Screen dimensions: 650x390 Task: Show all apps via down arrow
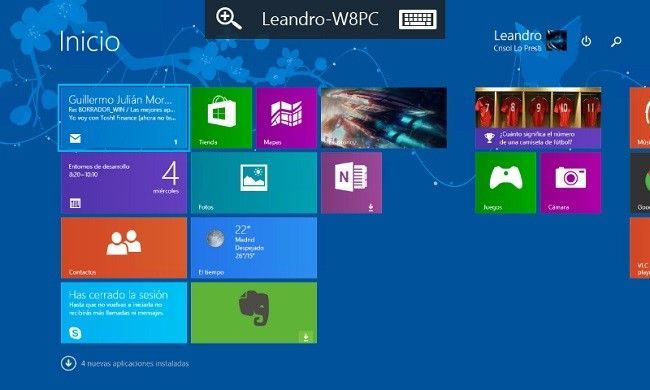pos(68,363)
